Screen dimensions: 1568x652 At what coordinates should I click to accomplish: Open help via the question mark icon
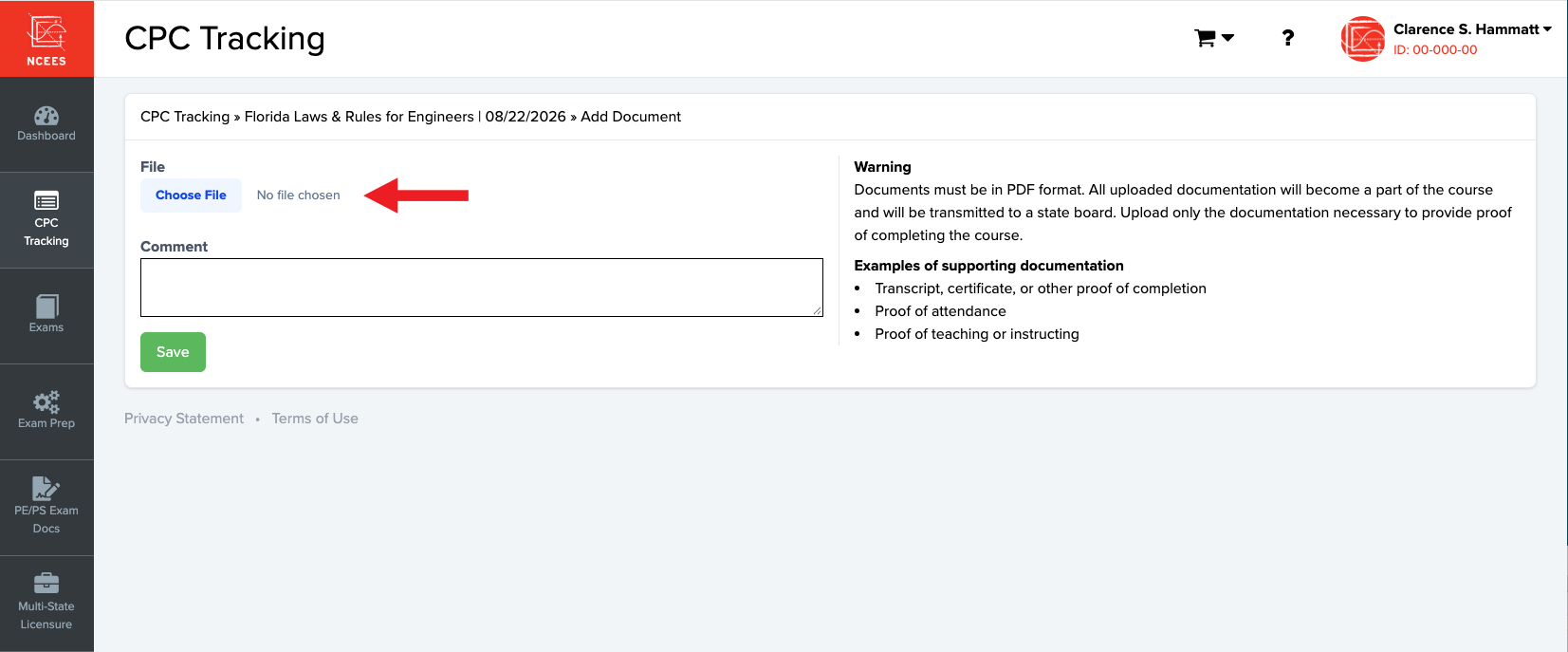pyautogui.click(x=1287, y=38)
